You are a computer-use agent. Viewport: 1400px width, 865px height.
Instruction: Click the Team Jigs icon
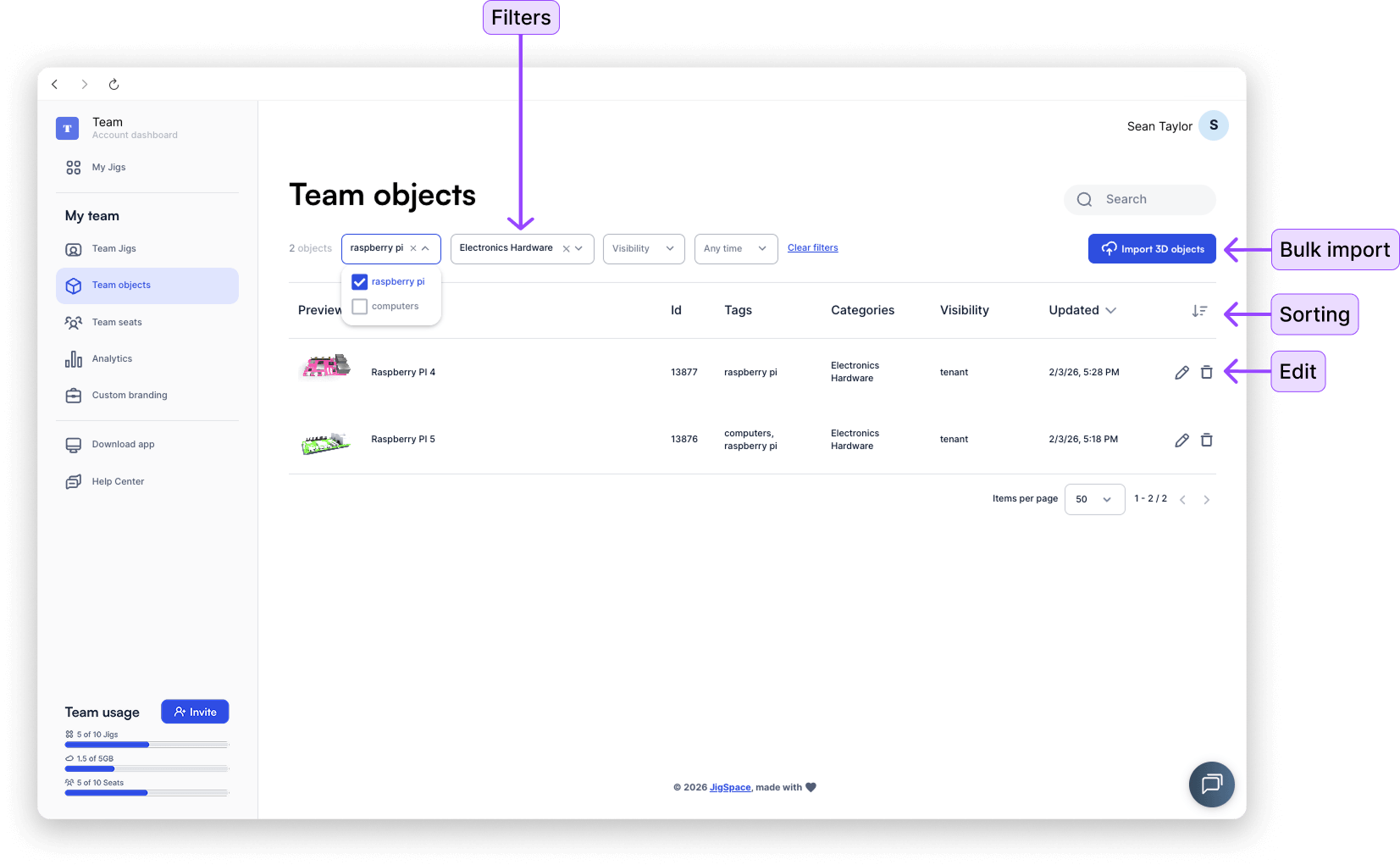coord(74,249)
